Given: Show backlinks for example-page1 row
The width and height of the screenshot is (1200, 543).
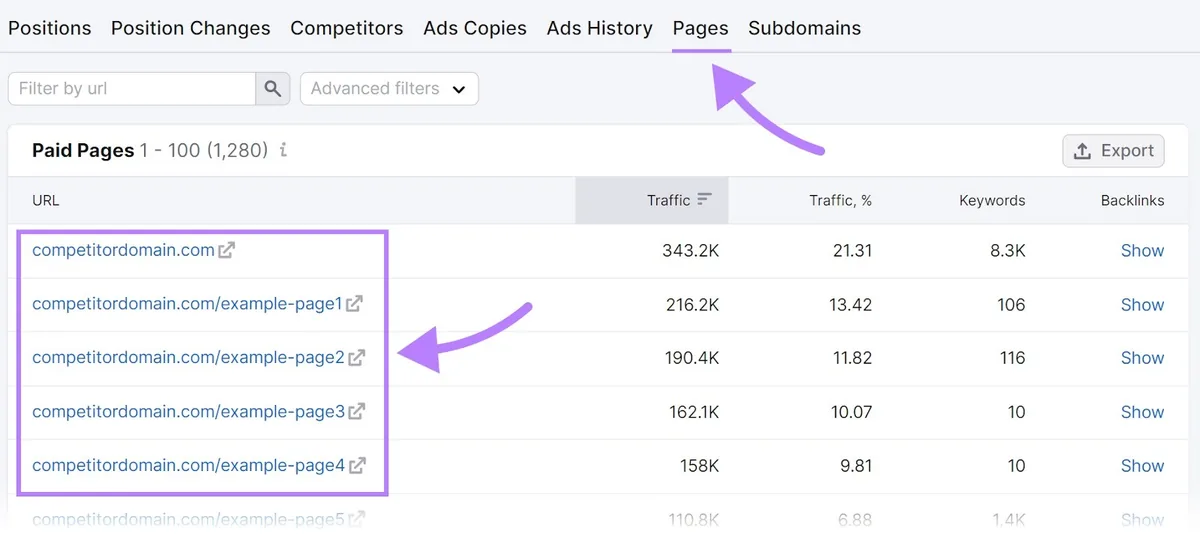Looking at the screenshot, I should coord(1143,304).
